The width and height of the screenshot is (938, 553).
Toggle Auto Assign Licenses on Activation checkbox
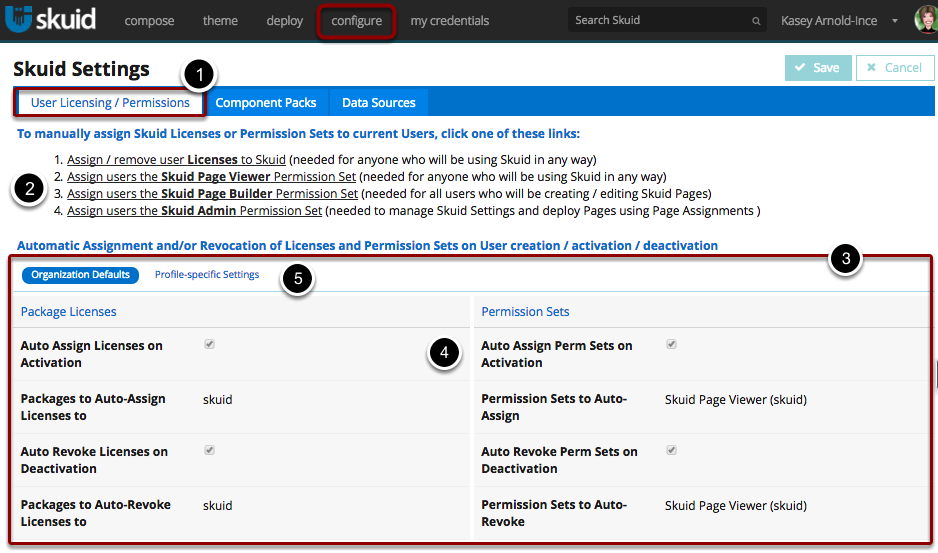click(209, 344)
